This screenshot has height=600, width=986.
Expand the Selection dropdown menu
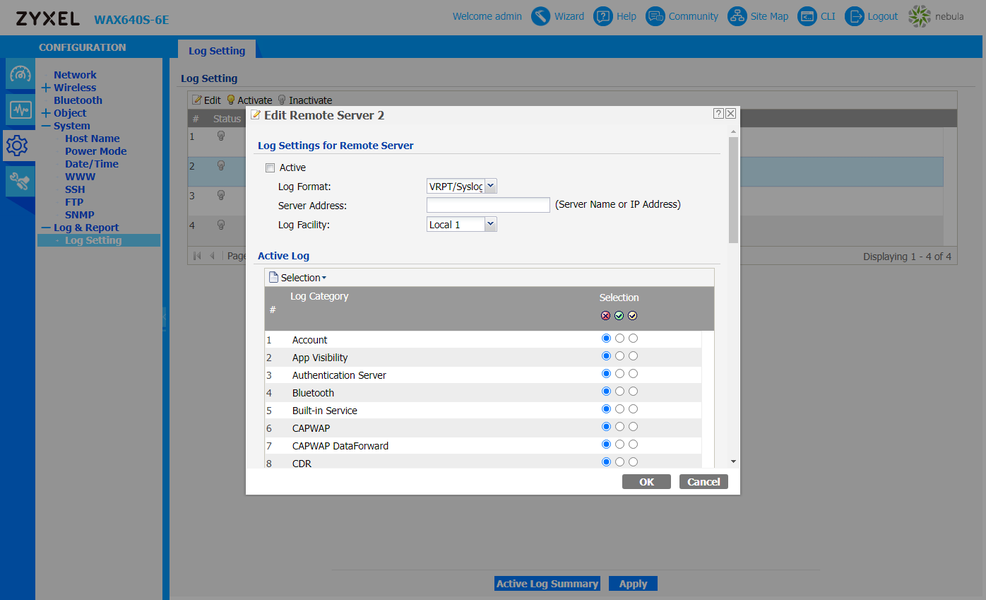298,277
